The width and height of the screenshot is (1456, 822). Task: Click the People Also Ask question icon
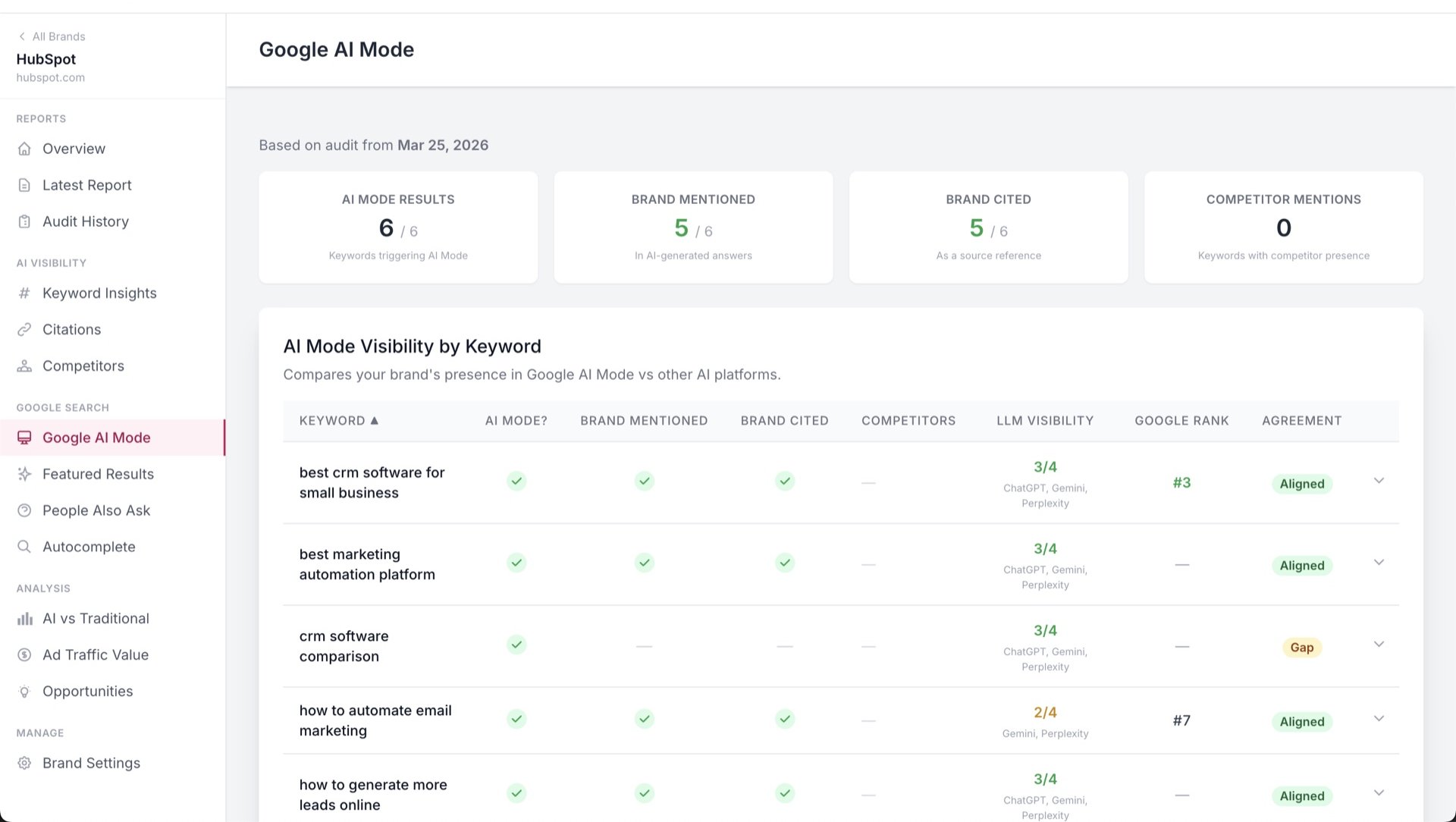pyautogui.click(x=24, y=510)
